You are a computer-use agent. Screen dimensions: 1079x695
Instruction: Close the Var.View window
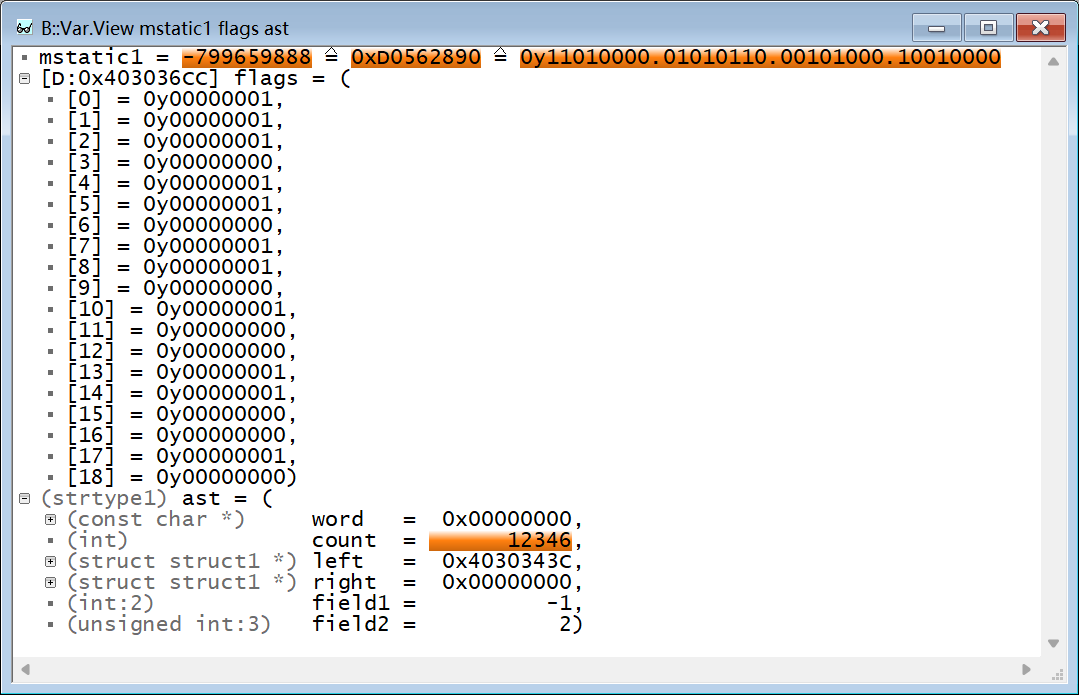pos(1040,28)
